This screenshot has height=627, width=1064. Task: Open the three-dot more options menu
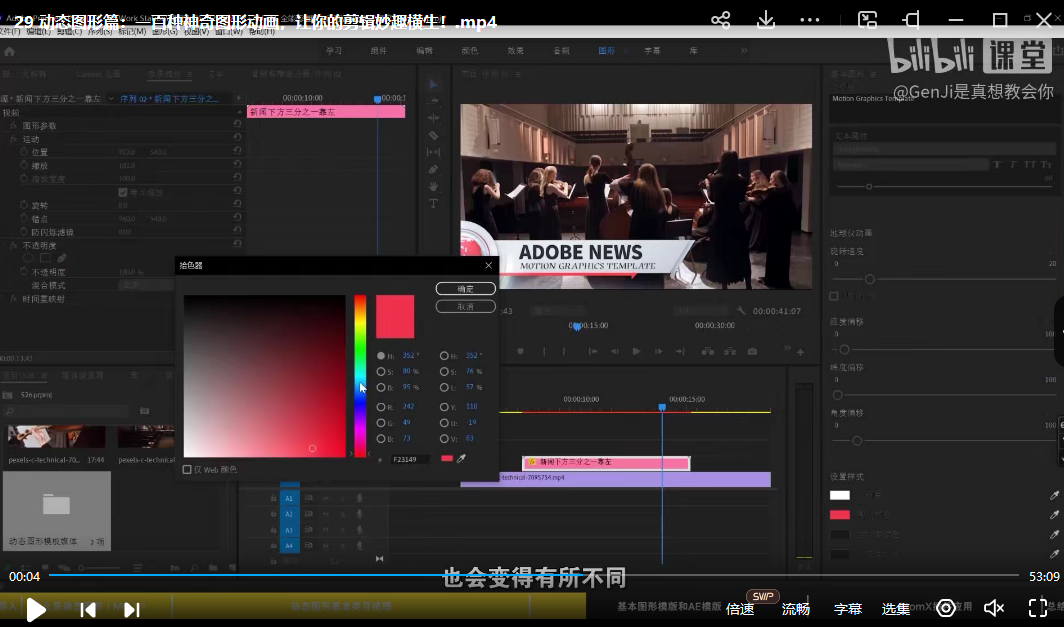tap(810, 20)
